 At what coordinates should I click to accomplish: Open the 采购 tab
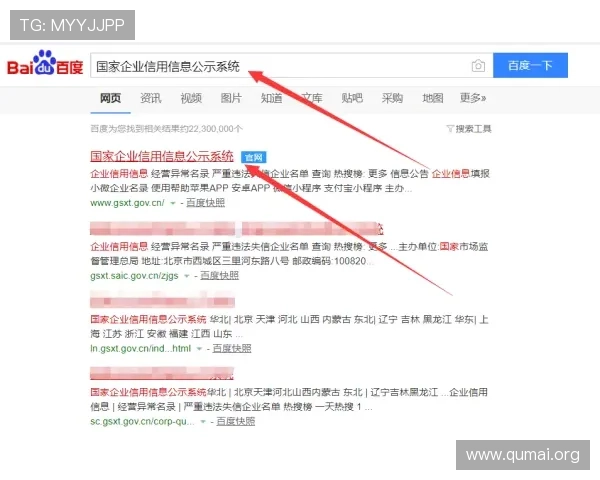click(392, 98)
